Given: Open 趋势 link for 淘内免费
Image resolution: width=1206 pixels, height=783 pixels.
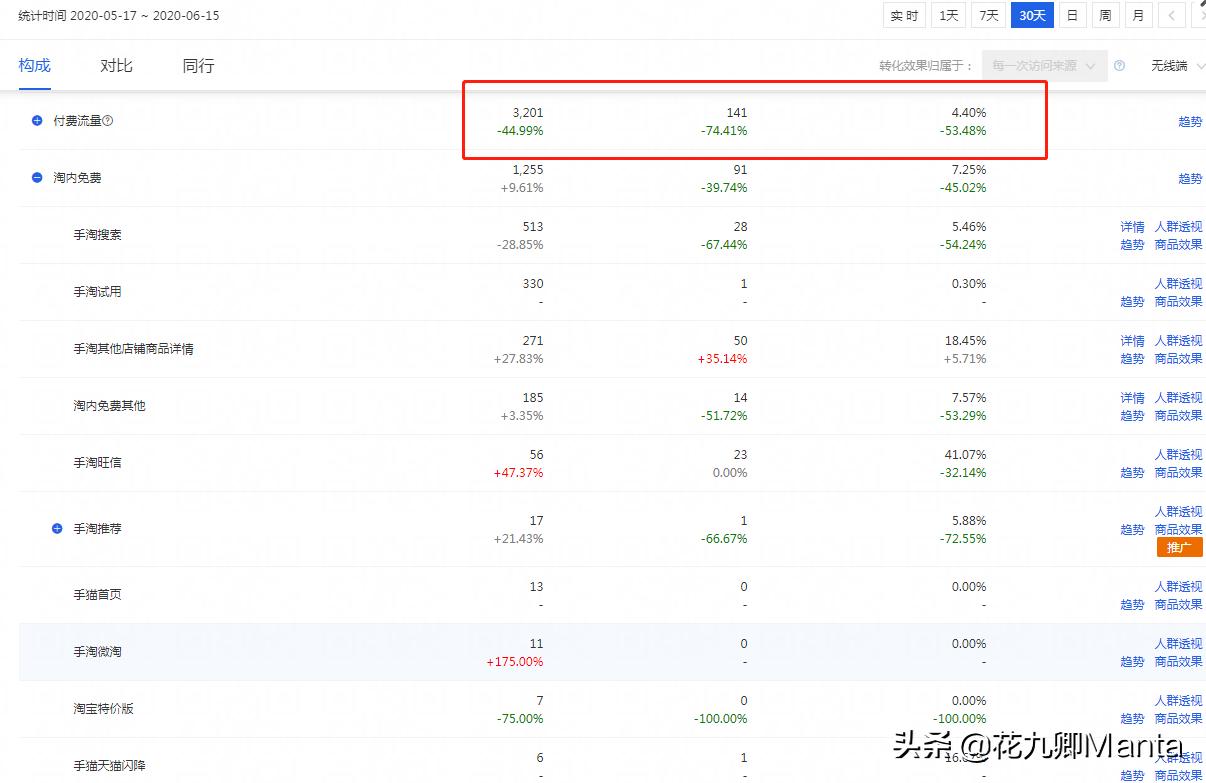Looking at the screenshot, I should pyautogui.click(x=1190, y=178).
